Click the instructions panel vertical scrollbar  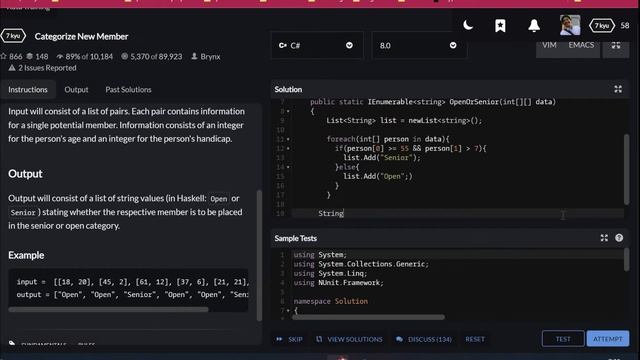click(259, 255)
